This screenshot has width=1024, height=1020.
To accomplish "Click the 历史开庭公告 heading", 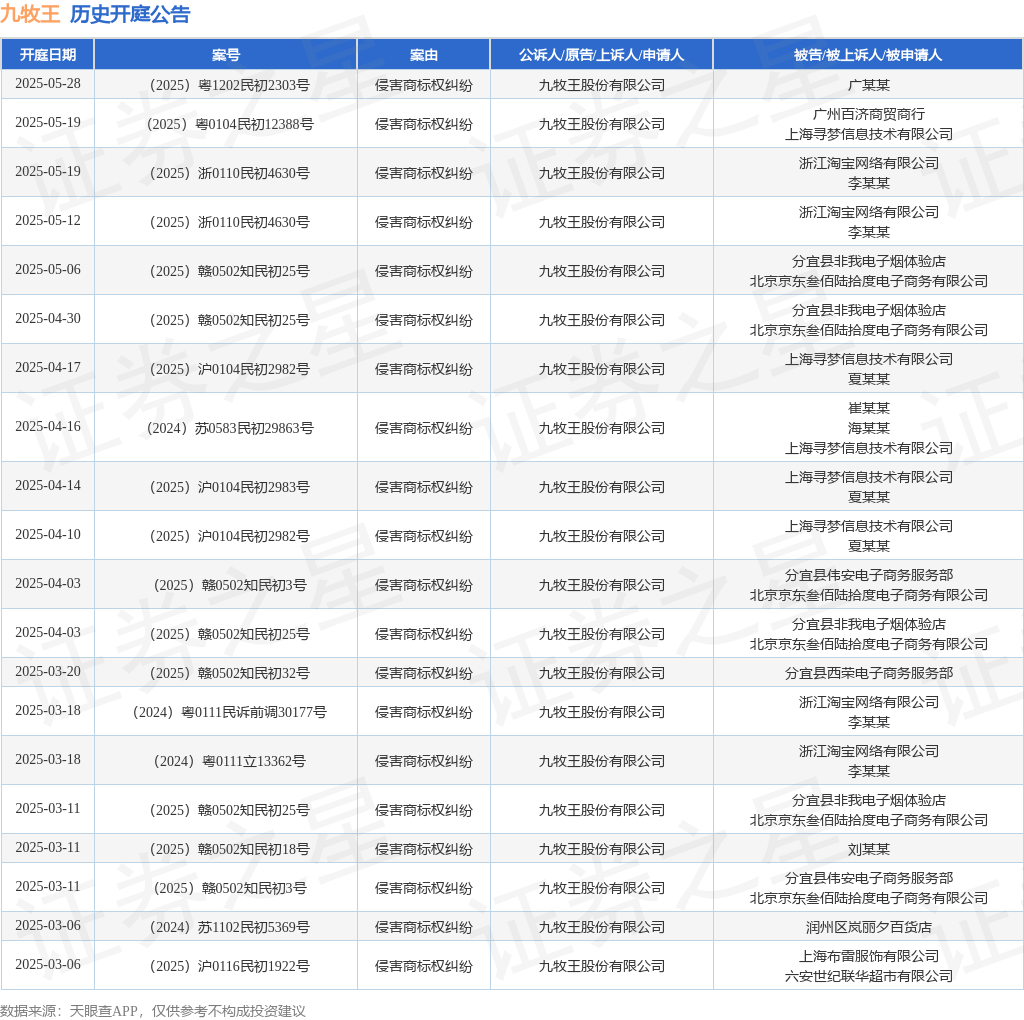I will [130, 14].
